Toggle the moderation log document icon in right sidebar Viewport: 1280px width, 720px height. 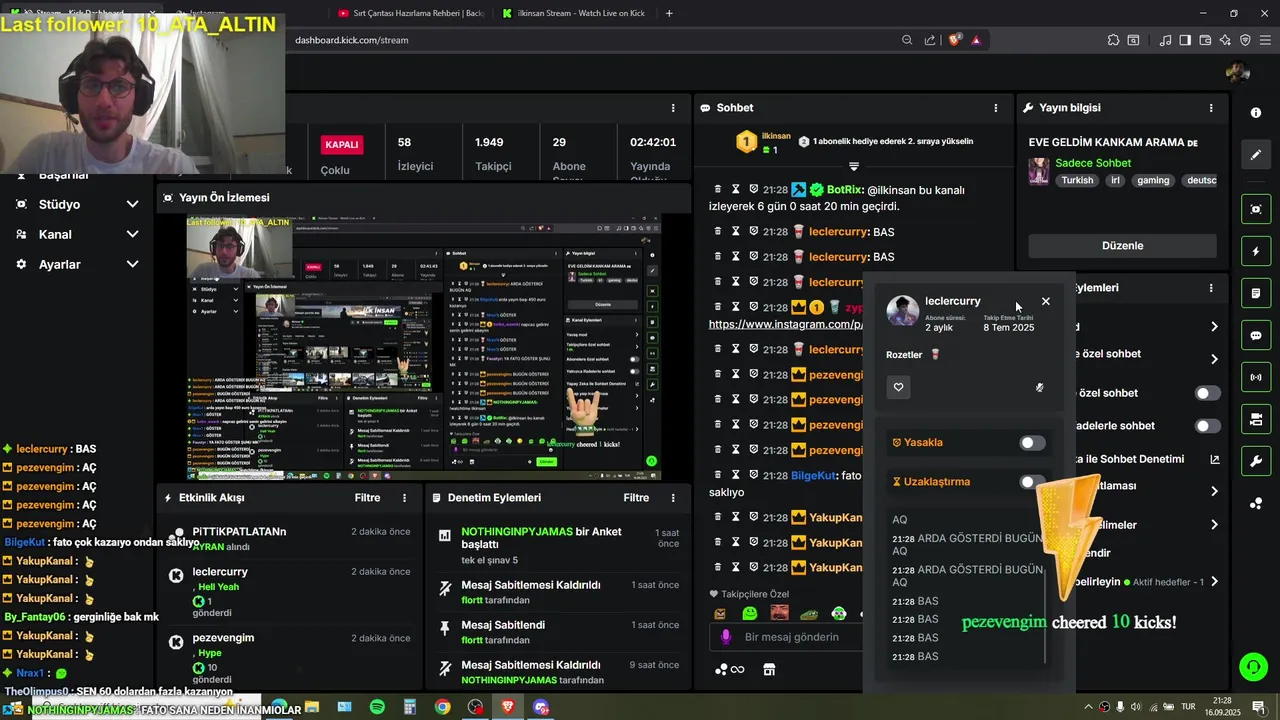click(x=1256, y=293)
